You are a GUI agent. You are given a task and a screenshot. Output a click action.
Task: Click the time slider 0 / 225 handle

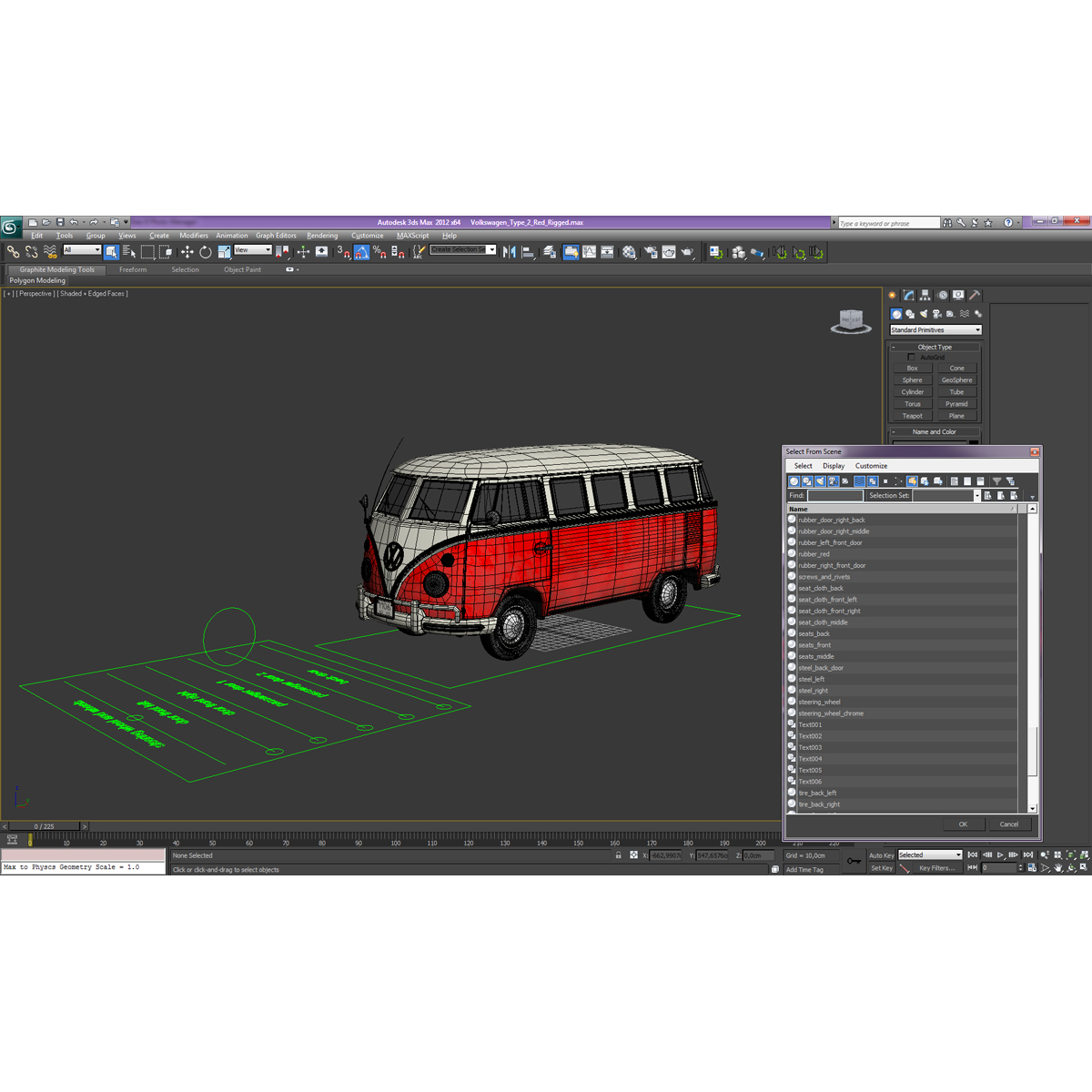44,826
